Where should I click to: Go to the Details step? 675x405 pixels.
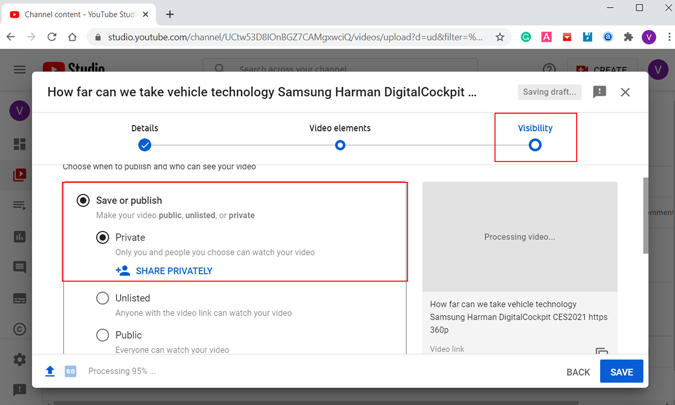click(x=145, y=138)
